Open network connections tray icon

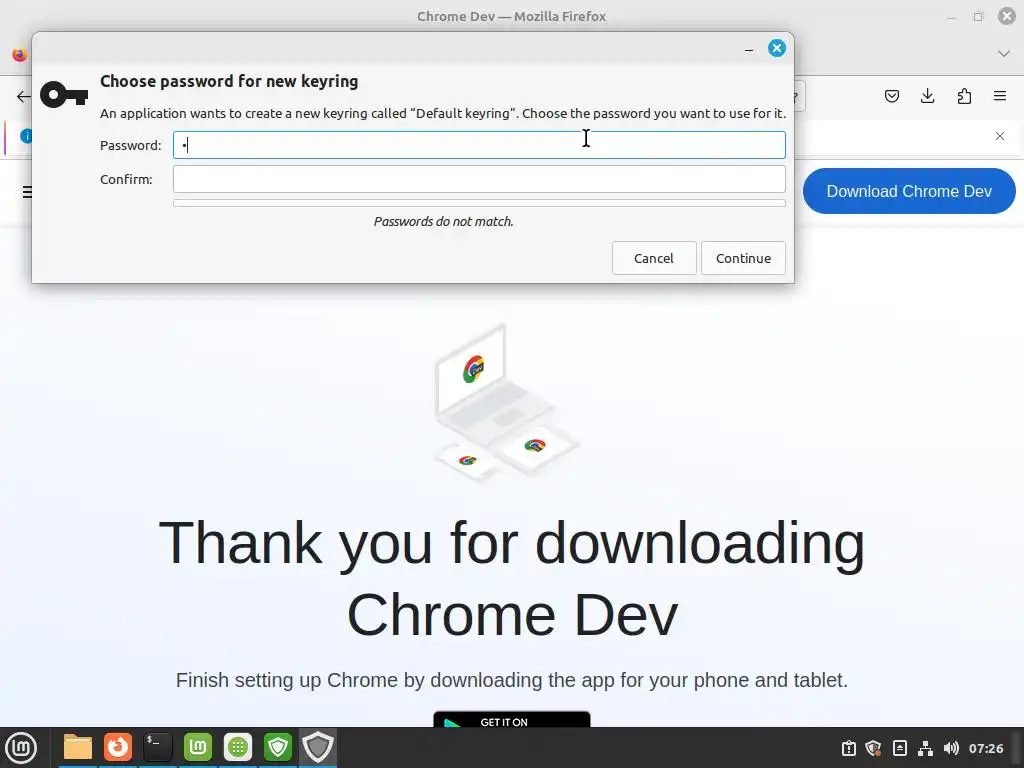pos(925,748)
